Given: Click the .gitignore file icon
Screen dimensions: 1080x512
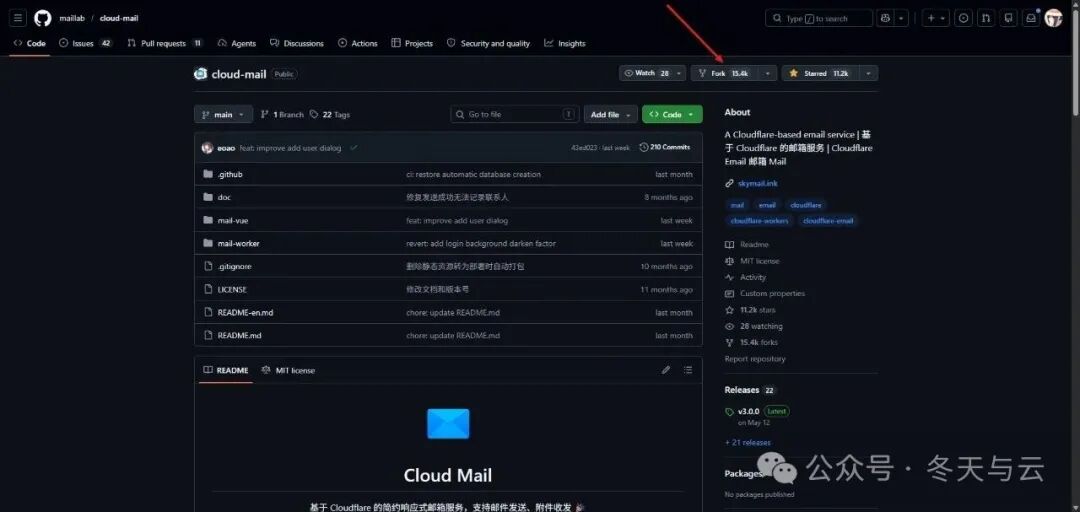Looking at the screenshot, I should (x=208, y=266).
